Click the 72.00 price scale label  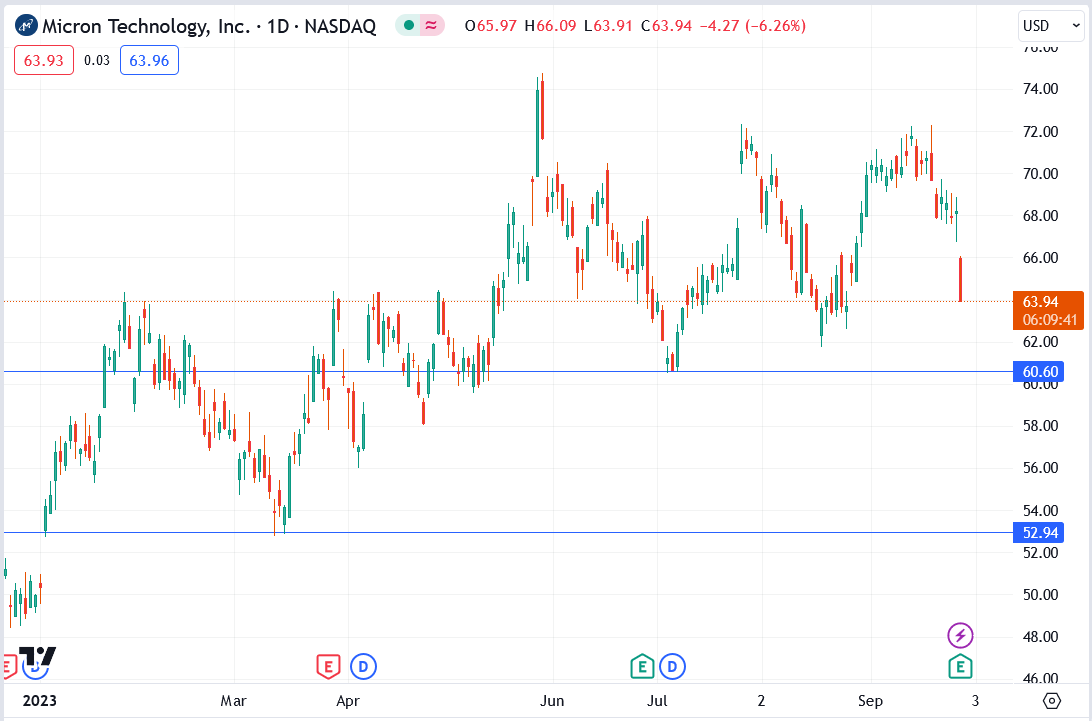pos(1040,132)
